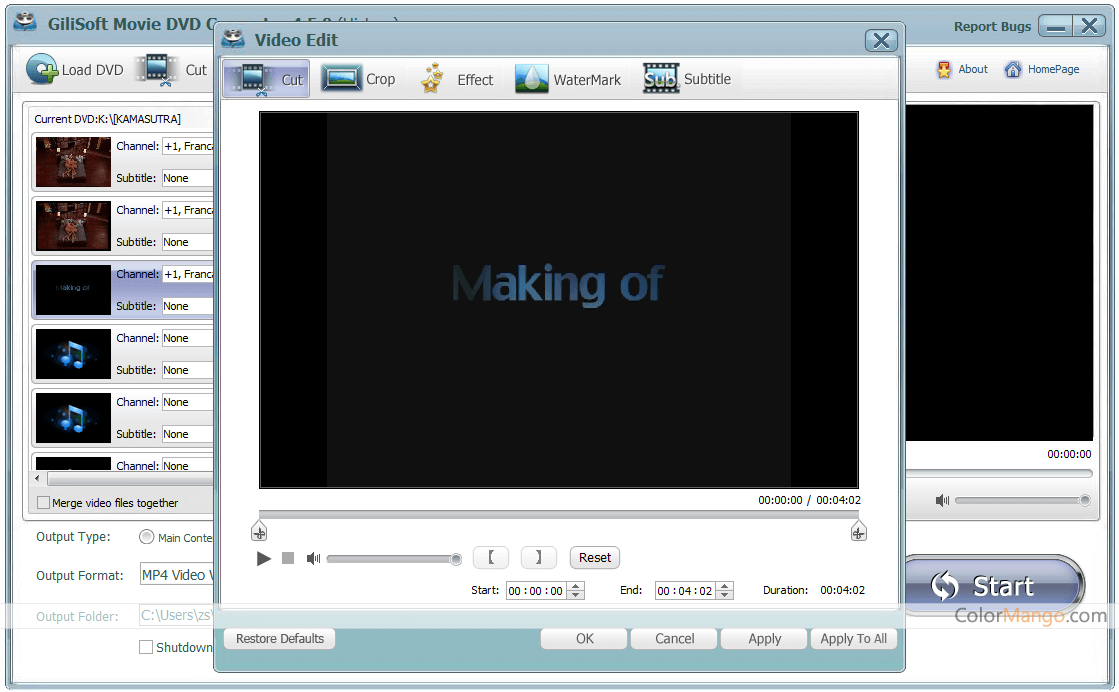The height and width of the screenshot is (692, 1119).
Task: Select first DVD title thumbnail
Action: click(74, 162)
